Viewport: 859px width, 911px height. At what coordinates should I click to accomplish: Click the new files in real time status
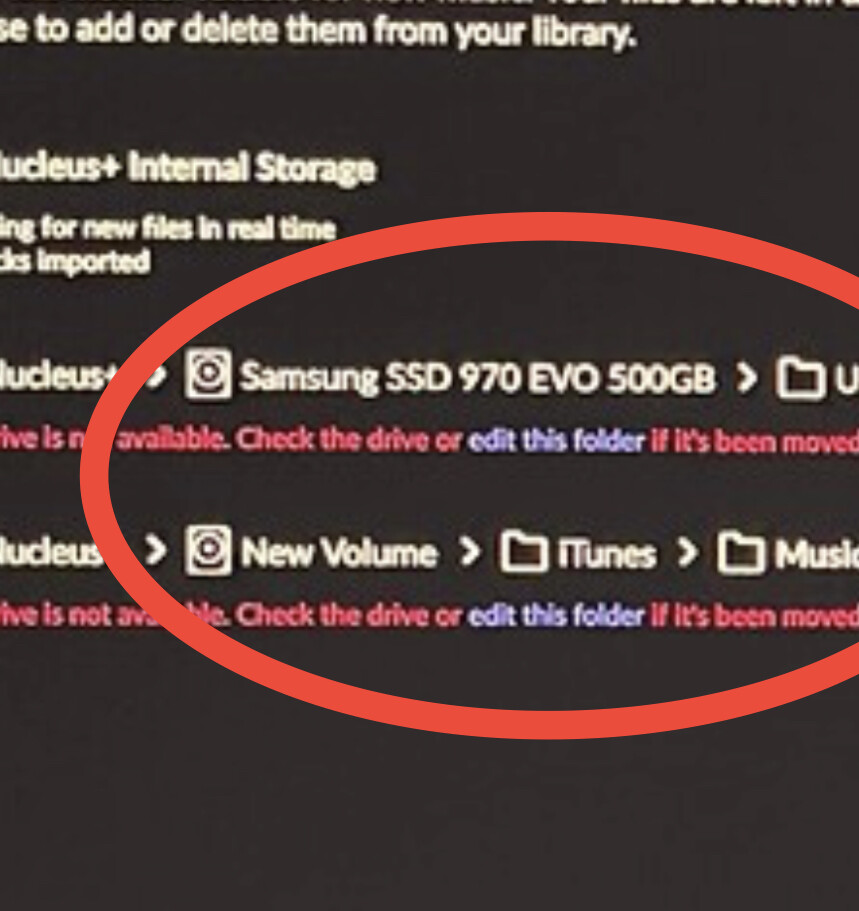click(x=168, y=228)
